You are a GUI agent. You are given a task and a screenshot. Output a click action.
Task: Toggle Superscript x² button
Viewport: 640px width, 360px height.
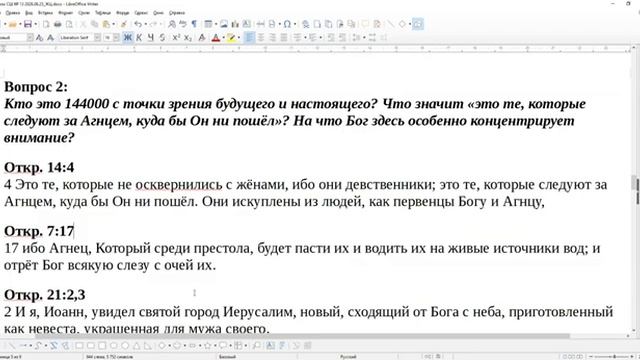(176, 38)
